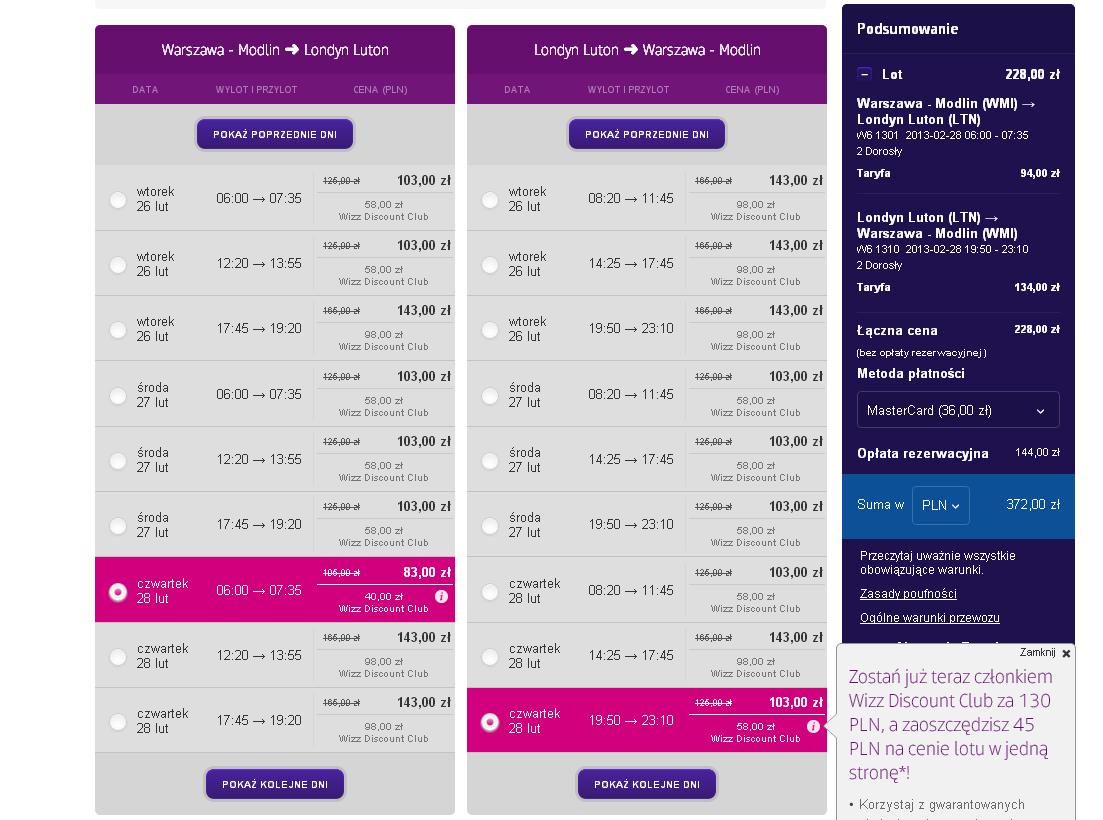Image resolution: width=1103 pixels, height=820 pixels.
Task: Open the MasterCard payment method dropdown
Action: (957, 410)
